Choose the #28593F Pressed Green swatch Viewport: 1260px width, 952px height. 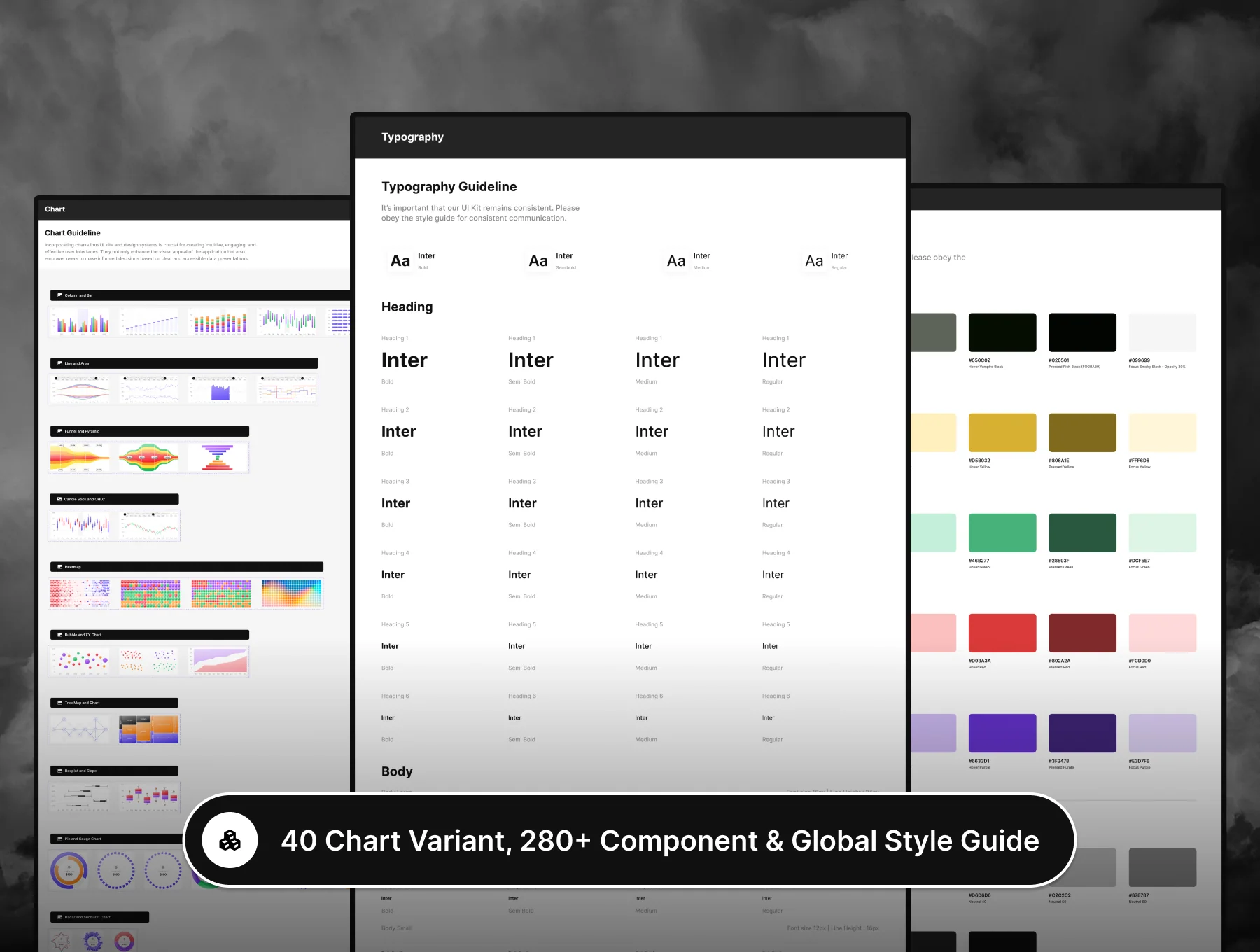(1082, 533)
